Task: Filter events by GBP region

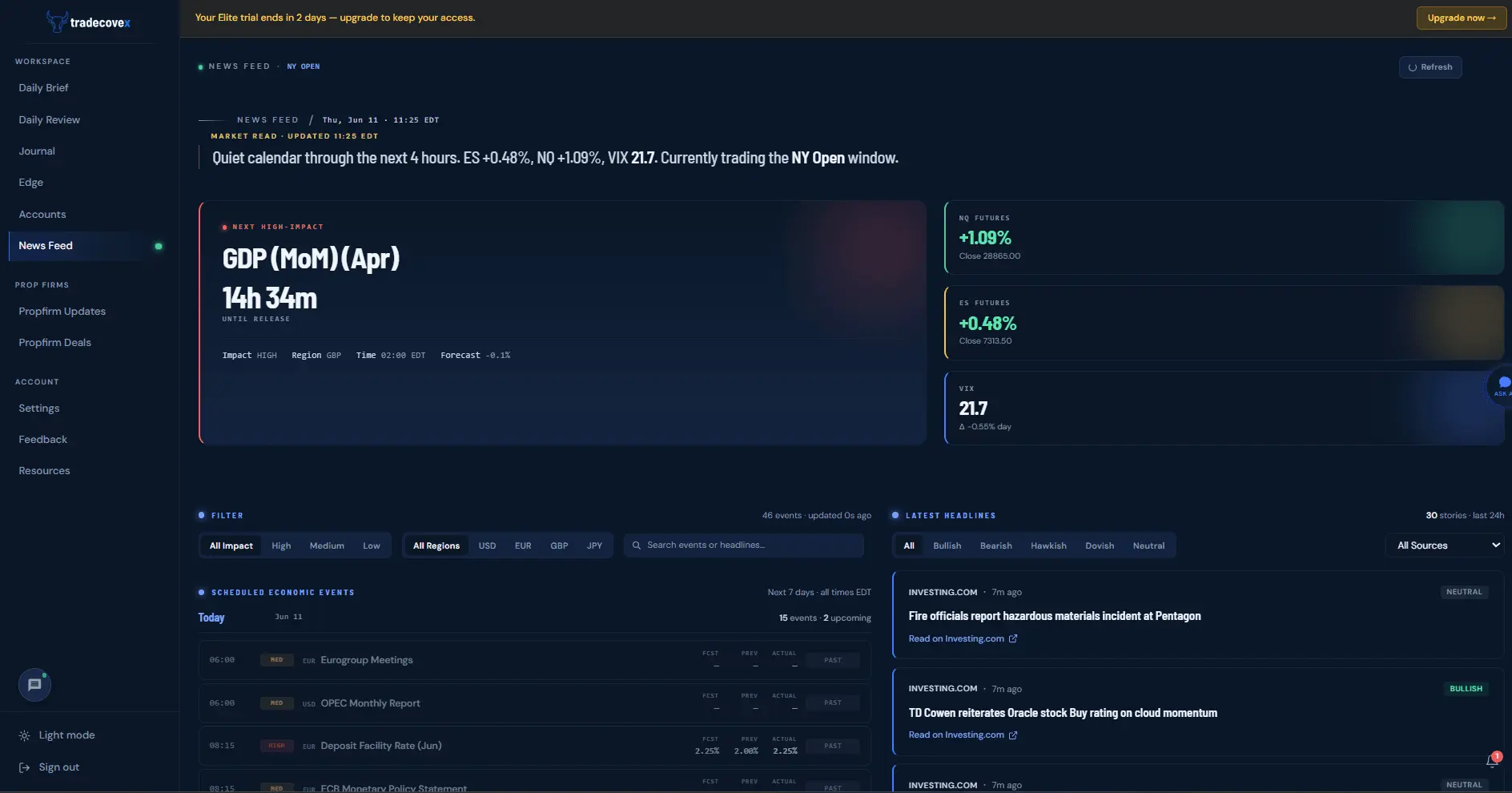Action: coord(559,545)
